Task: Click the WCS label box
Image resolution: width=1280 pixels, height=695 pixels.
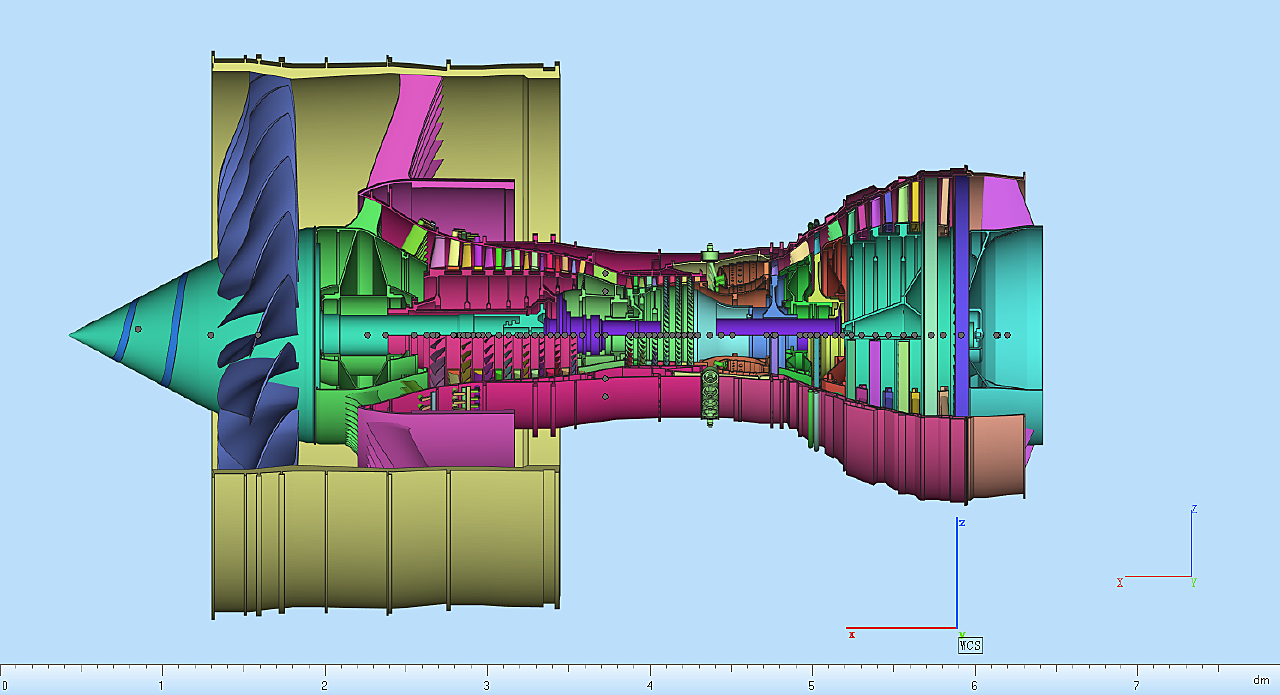Action: point(970,645)
